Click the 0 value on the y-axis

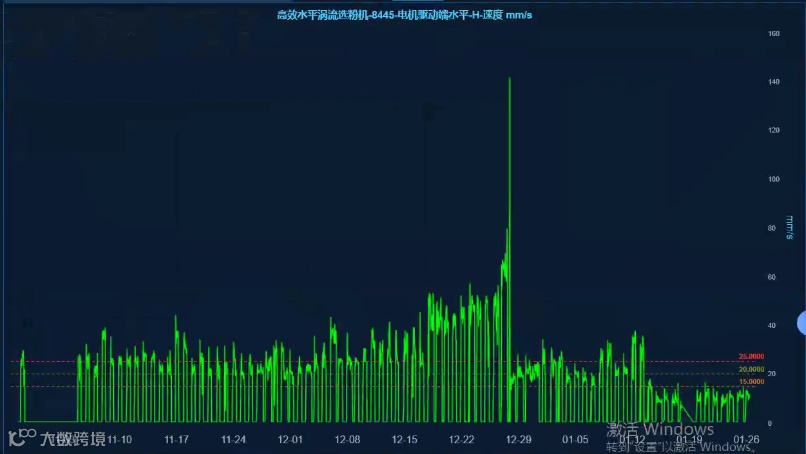[770, 423]
